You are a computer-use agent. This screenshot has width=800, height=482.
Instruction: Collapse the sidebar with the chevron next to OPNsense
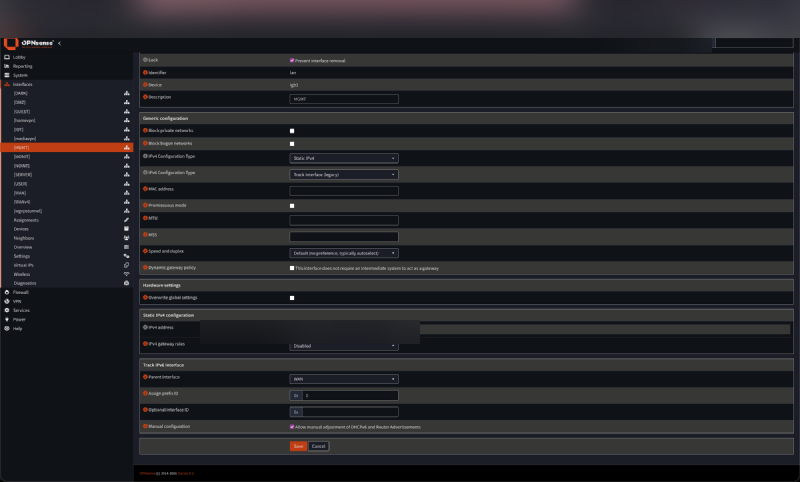[60, 43]
